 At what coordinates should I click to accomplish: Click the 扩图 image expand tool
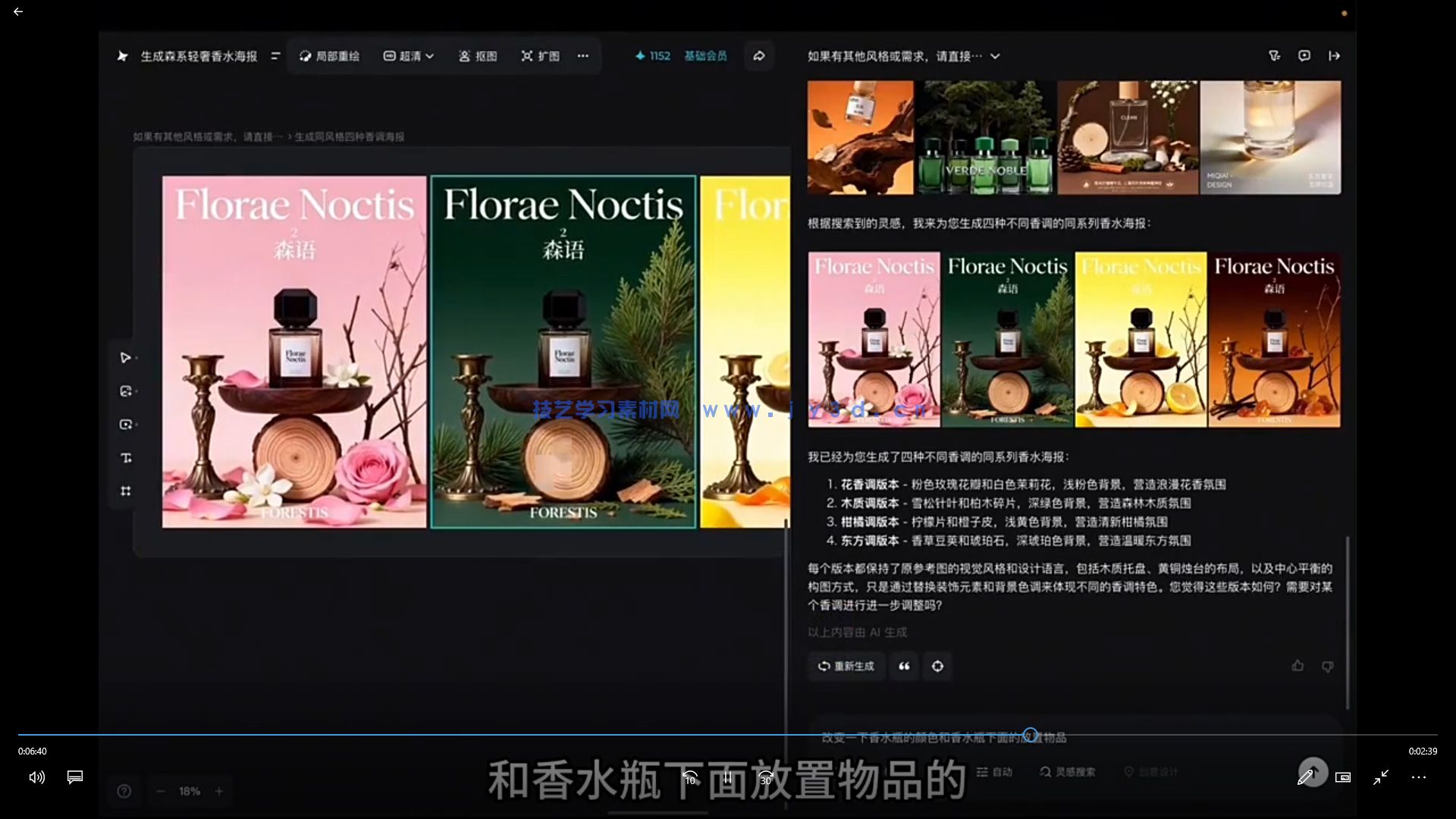[540, 55]
